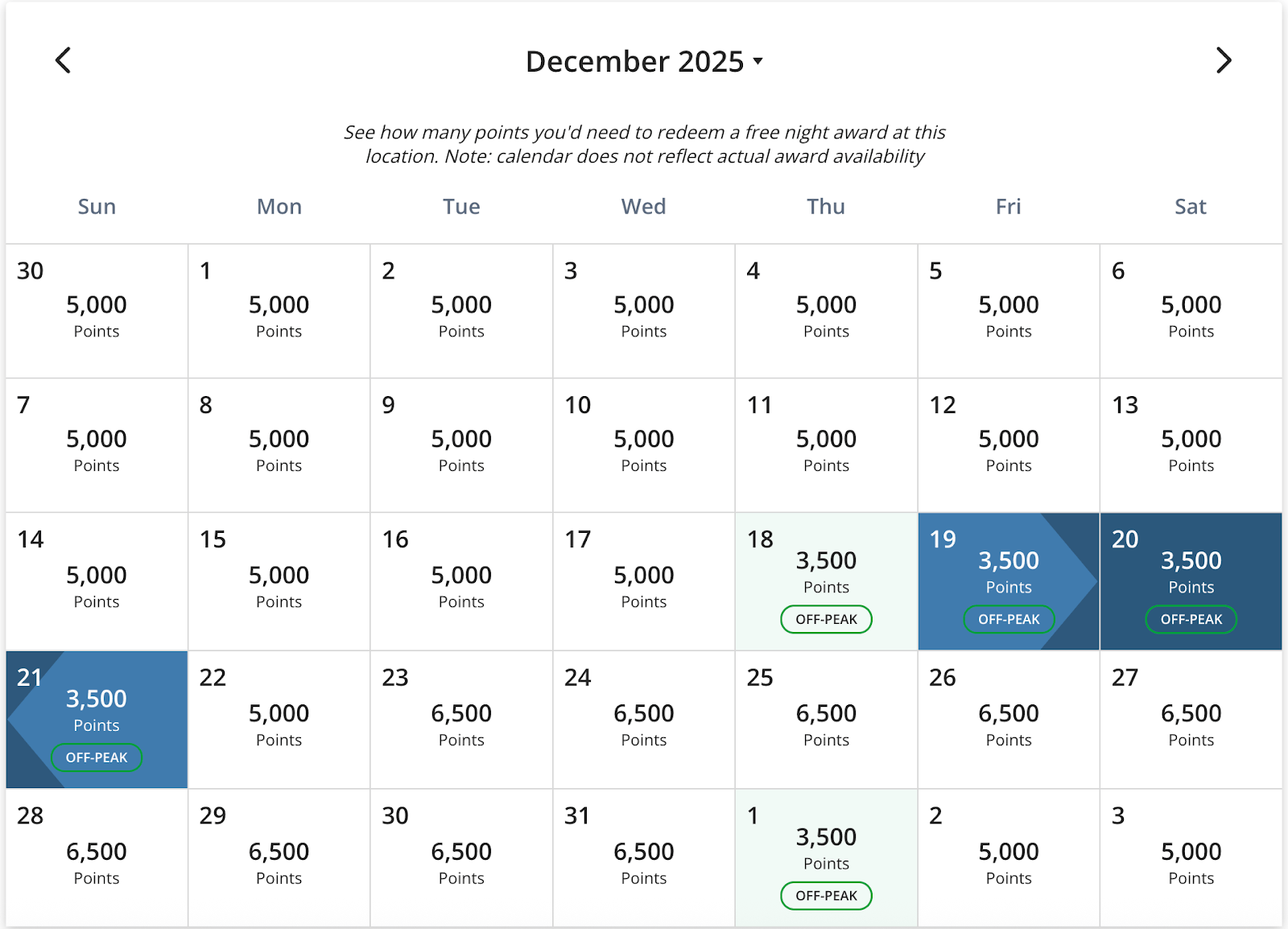Go to the next month arrow
Viewport: 1288px width, 929px height.
pos(1224,60)
